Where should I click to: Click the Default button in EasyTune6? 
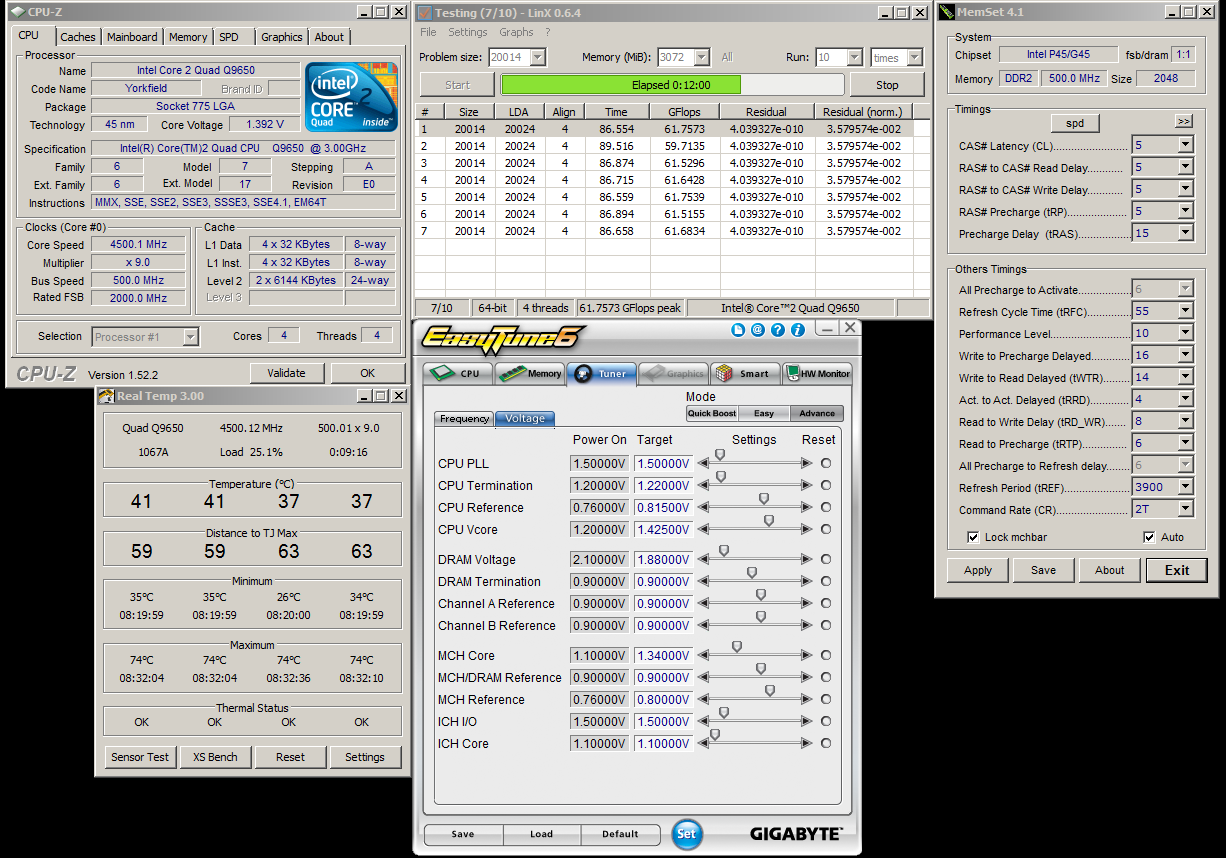620,834
